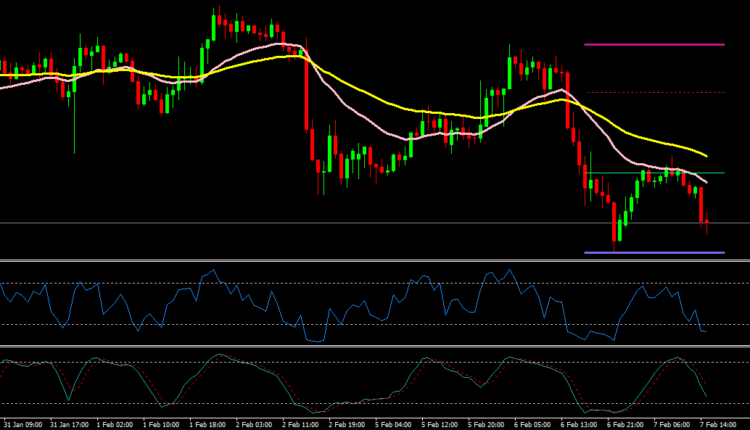Screen dimensions: 750x430
Task: Click the small red arrow marker on last candle
Action: (707, 219)
